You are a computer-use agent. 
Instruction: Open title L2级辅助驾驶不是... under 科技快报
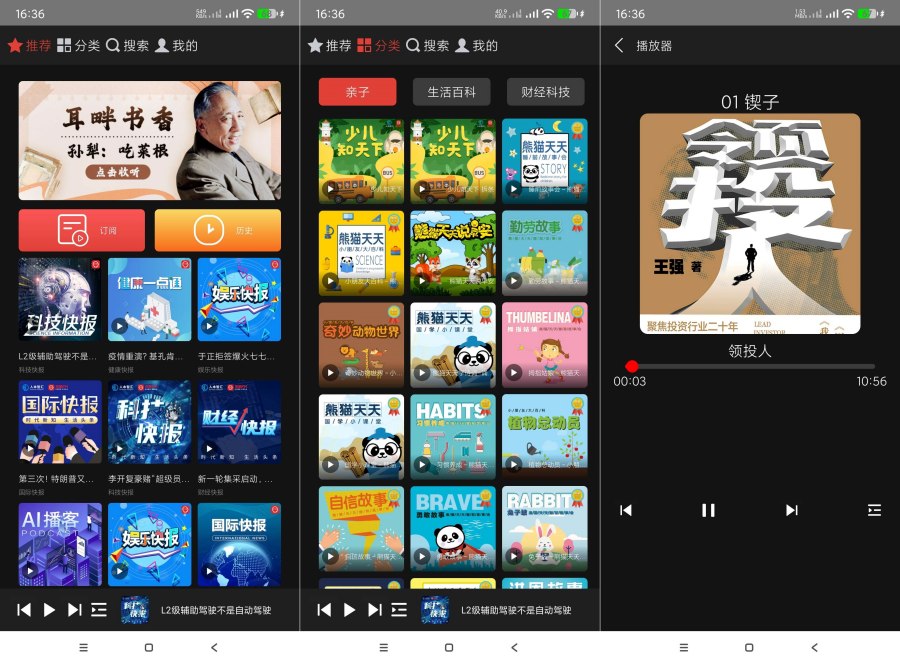57,357
